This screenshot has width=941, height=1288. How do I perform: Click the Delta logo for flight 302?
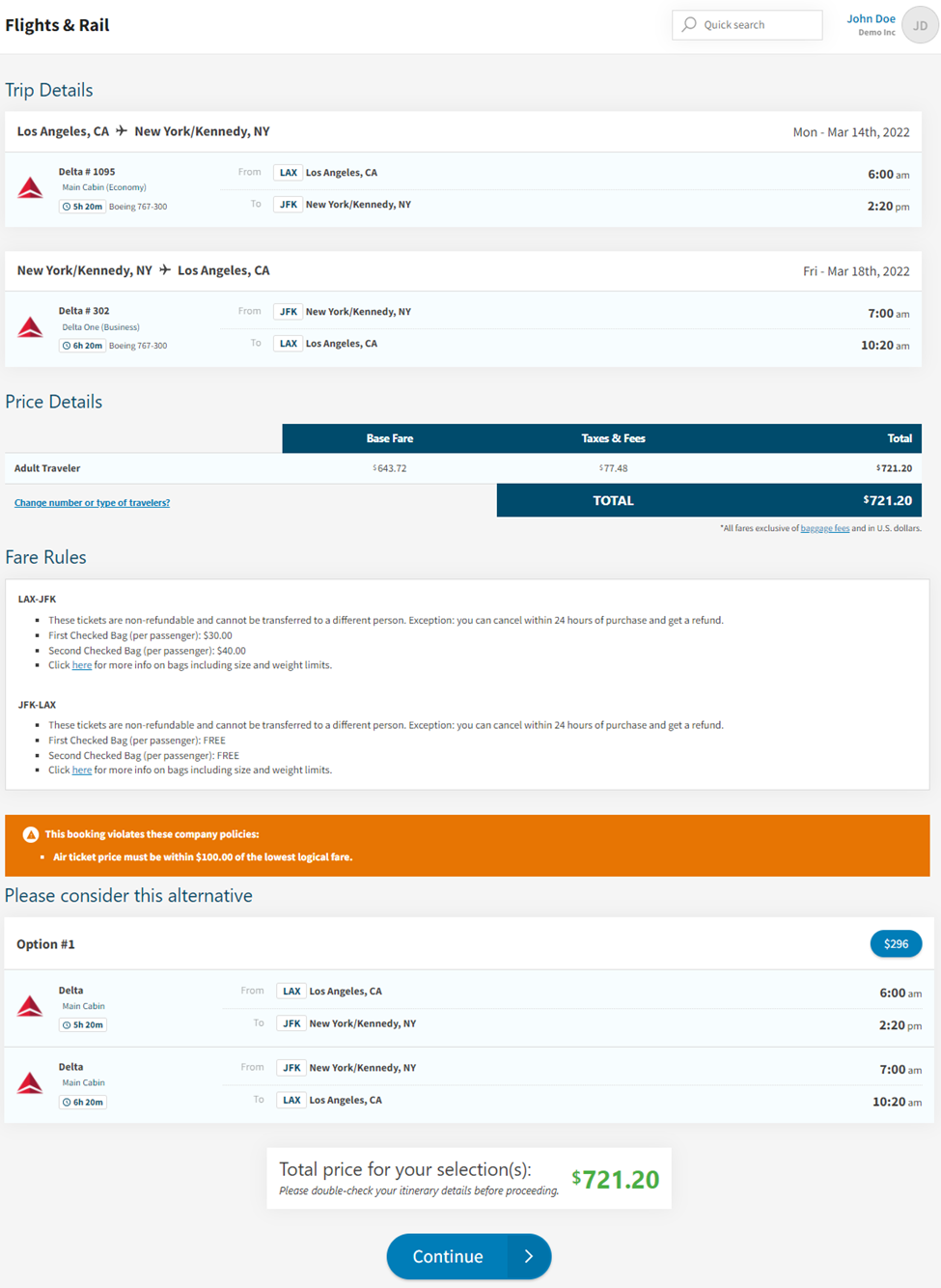(x=30, y=327)
